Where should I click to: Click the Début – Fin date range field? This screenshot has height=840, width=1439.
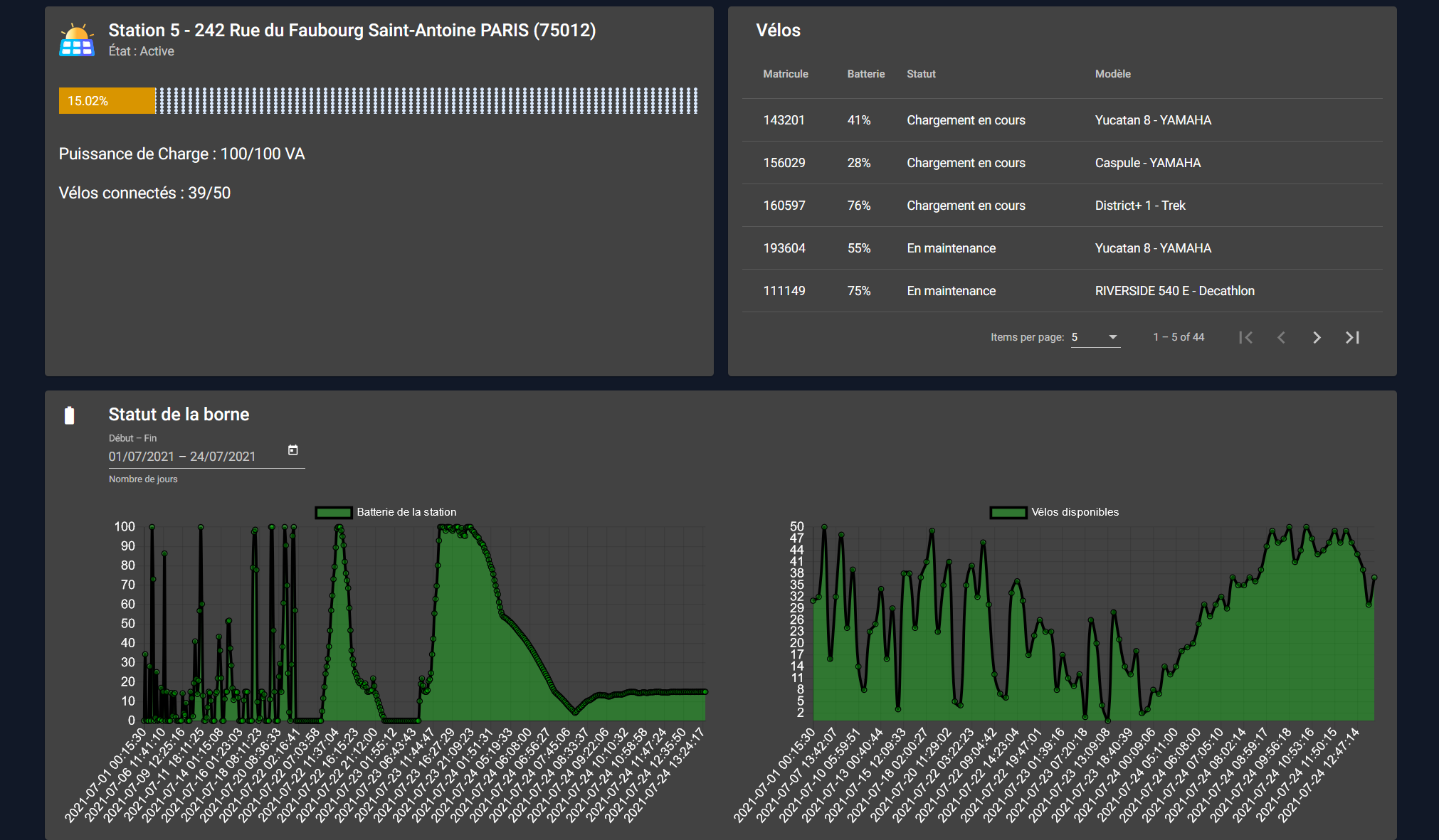point(206,457)
